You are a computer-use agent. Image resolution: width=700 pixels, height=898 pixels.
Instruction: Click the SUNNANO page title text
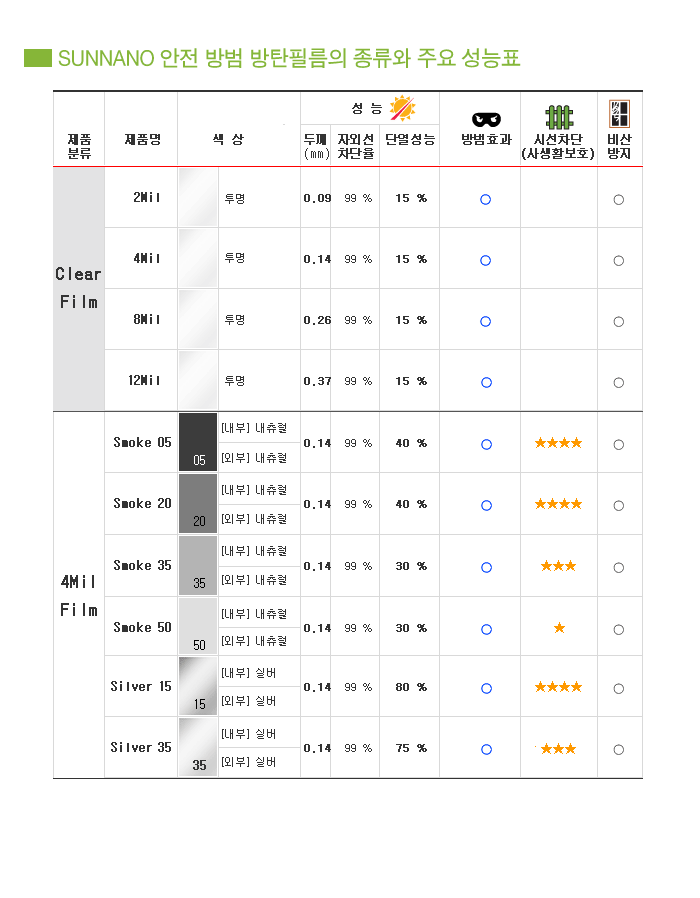click(x=289, y=58)
